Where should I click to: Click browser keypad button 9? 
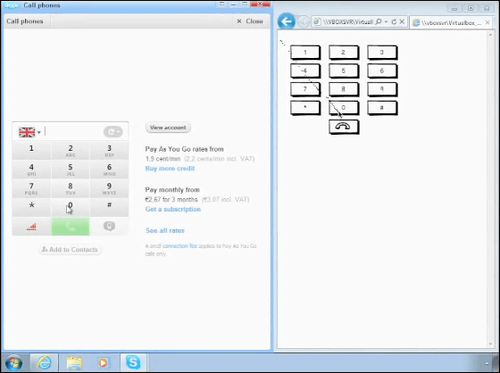tap(382, 89)
